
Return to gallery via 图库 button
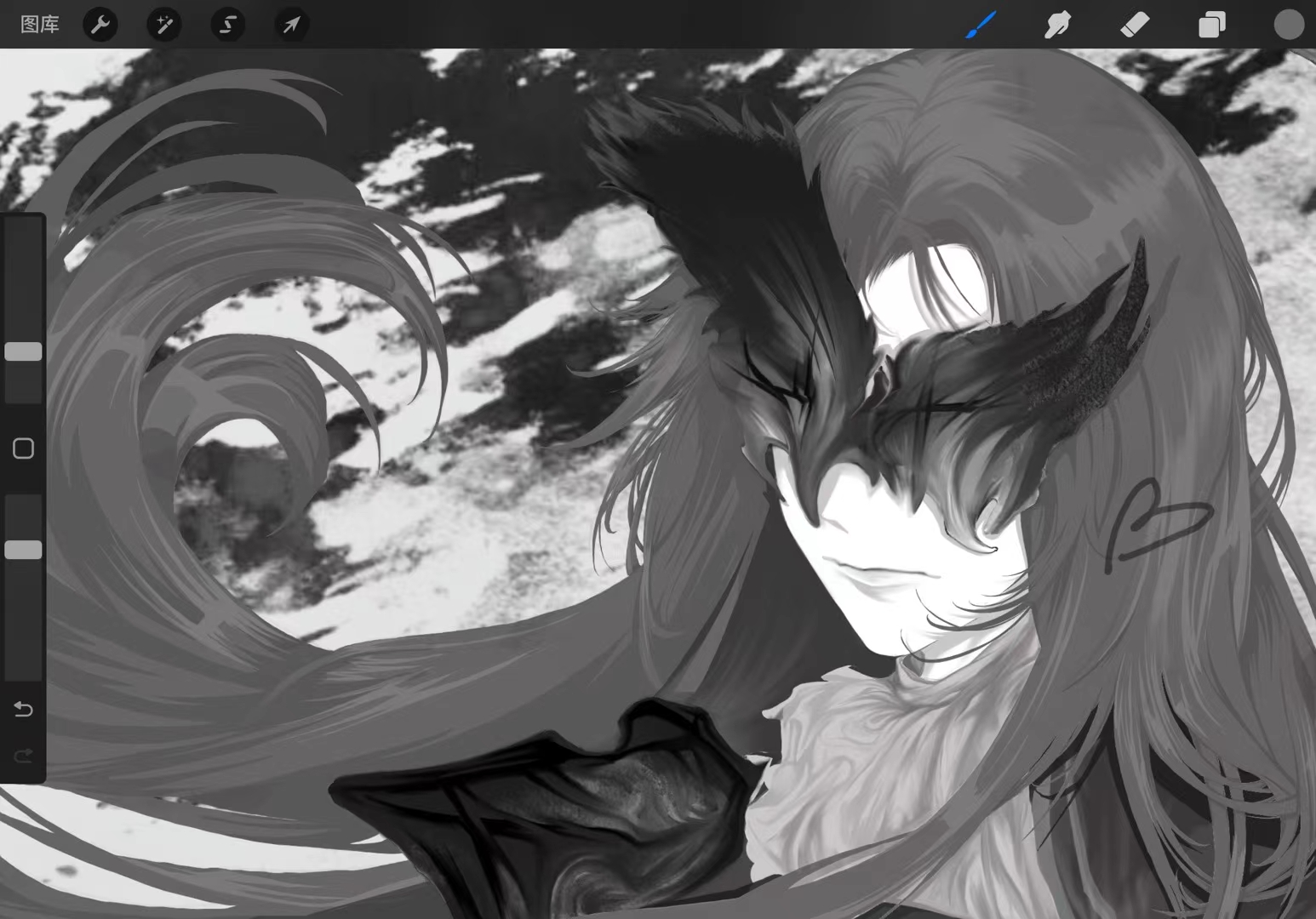[x=40, y=25]
